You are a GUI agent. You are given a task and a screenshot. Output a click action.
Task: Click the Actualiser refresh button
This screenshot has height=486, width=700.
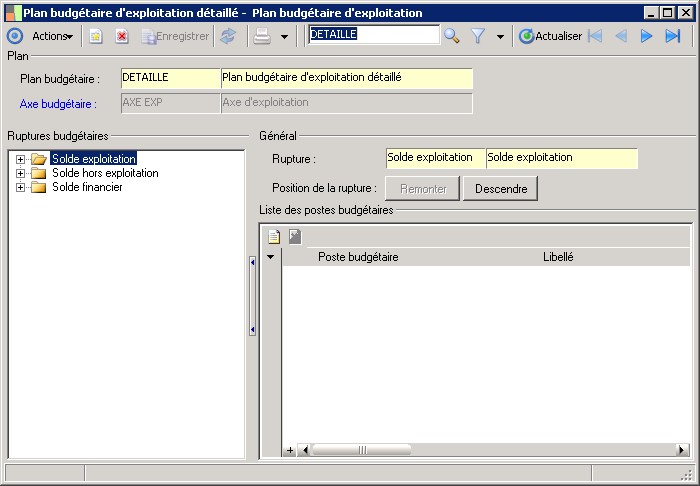pos(550,36)
